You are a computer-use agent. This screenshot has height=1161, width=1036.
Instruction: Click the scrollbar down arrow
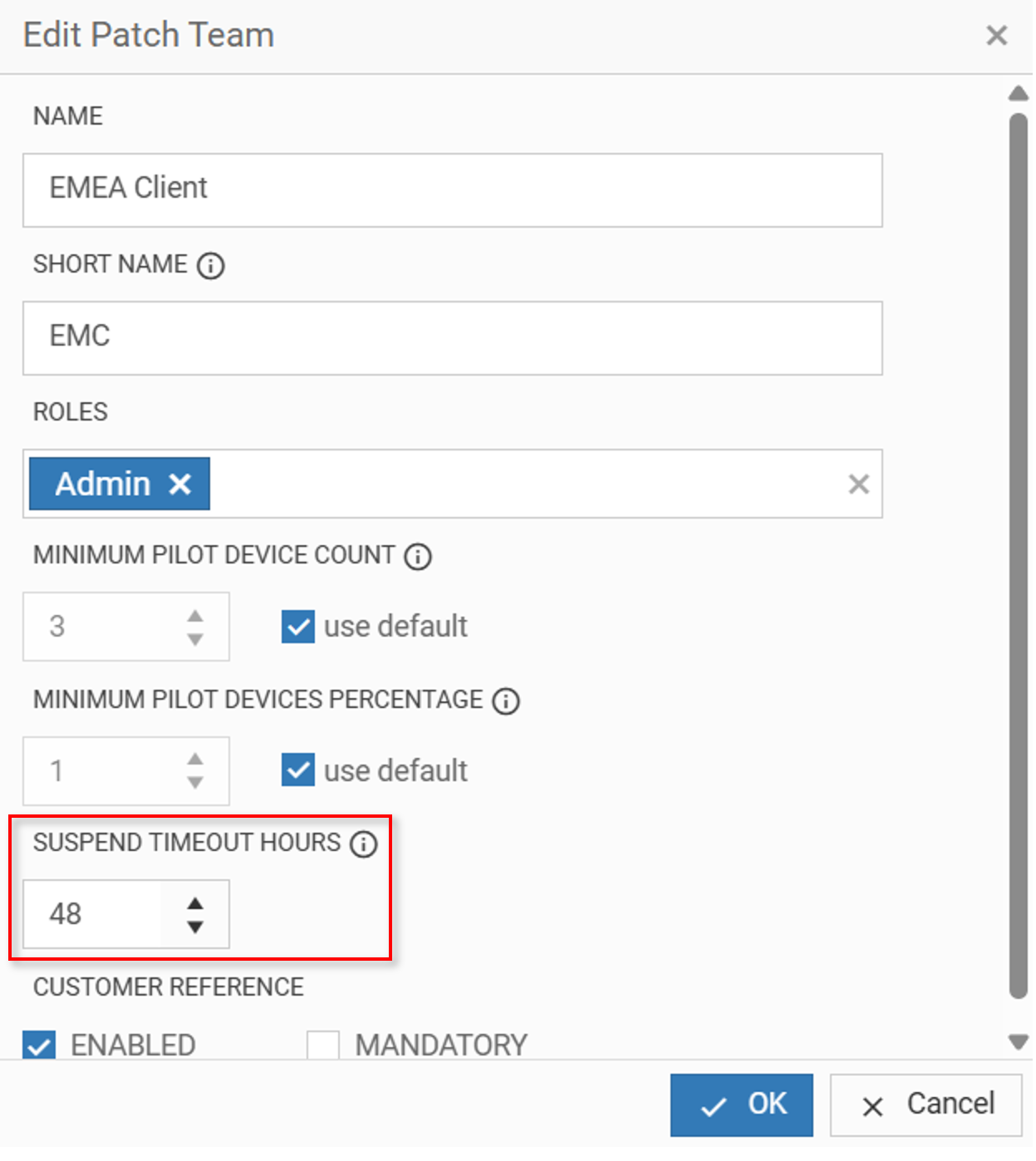[x=1019, y=1041]
